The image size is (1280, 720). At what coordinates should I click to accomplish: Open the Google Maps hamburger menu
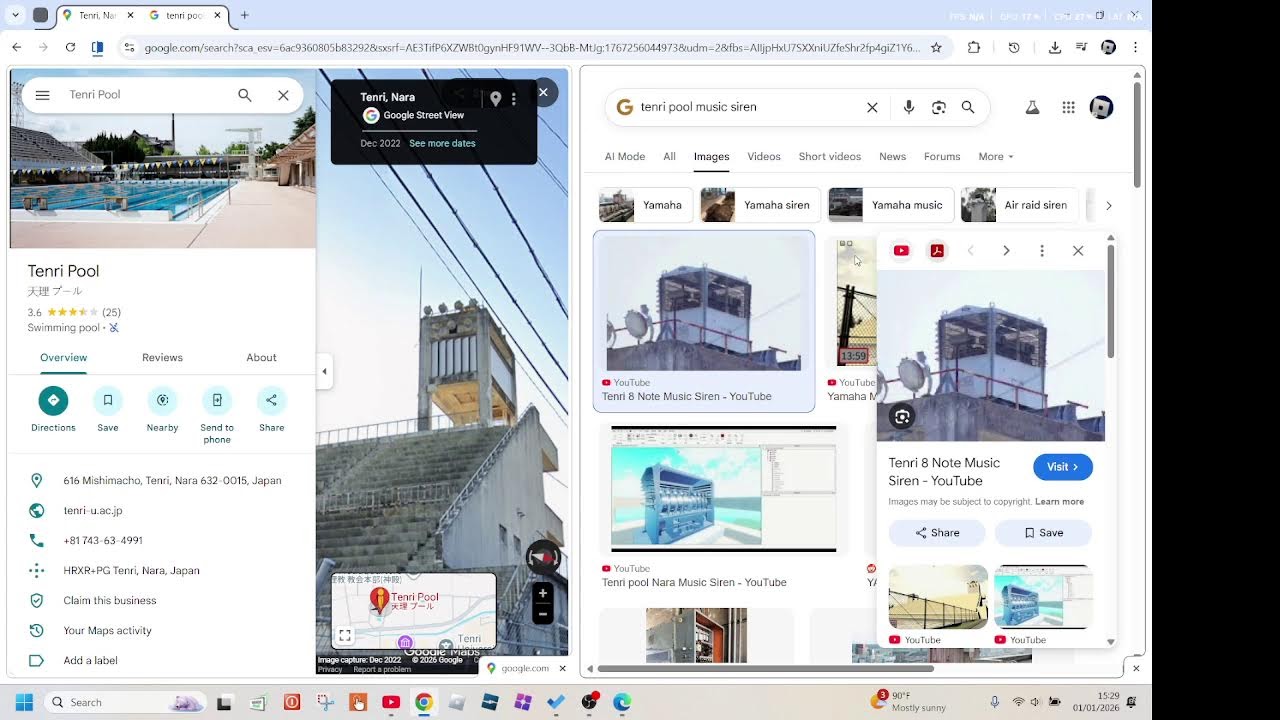pos(42,95)
